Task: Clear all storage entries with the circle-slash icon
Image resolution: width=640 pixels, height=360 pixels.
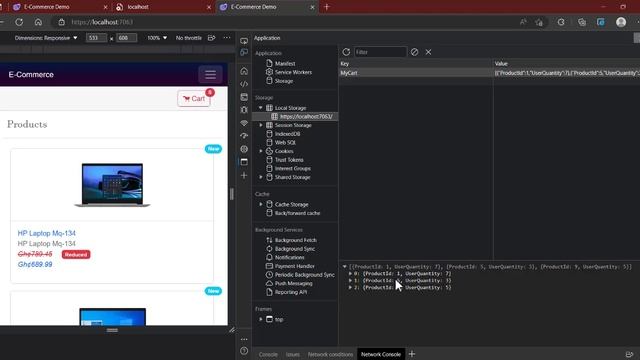Action: pos(414,52)
